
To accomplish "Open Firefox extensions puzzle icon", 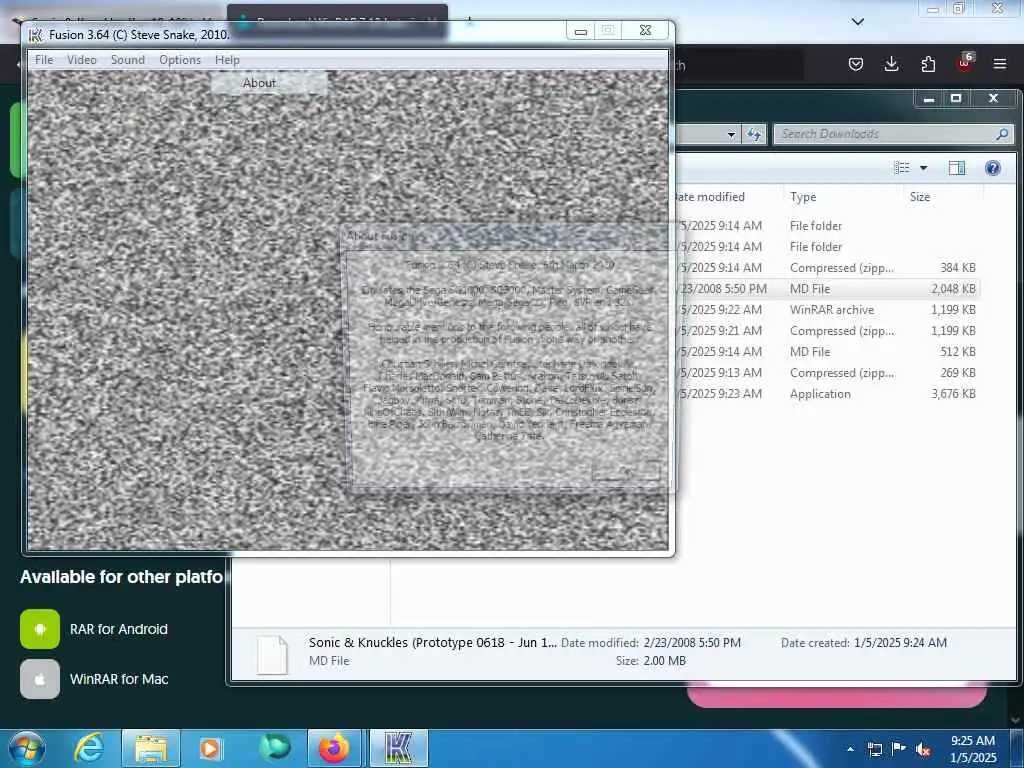I will [928, 64].
